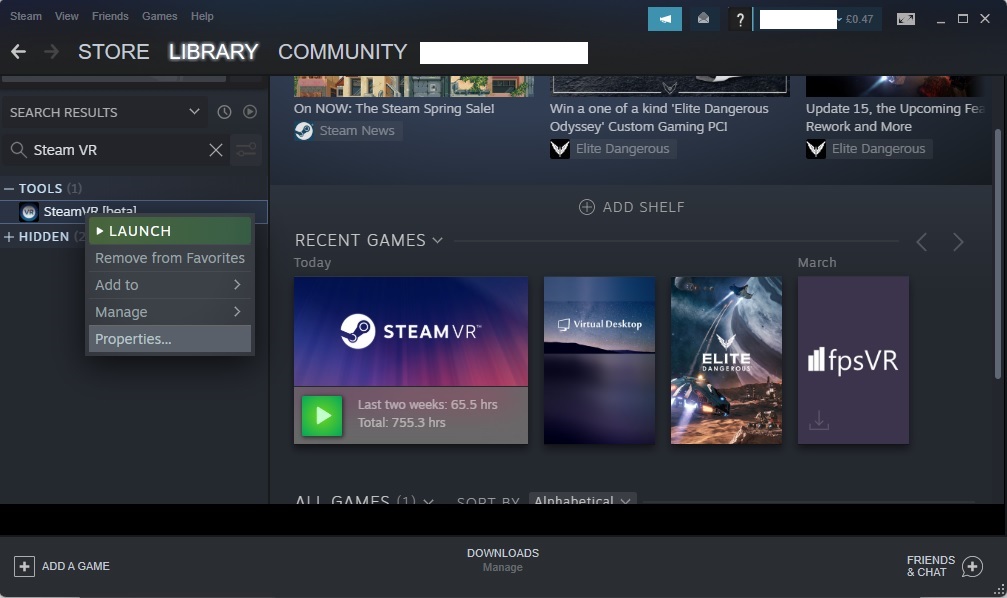Click the green play button for SteamVR
The width and height of the screenshot is (1007, 598).
coord(322,416)
